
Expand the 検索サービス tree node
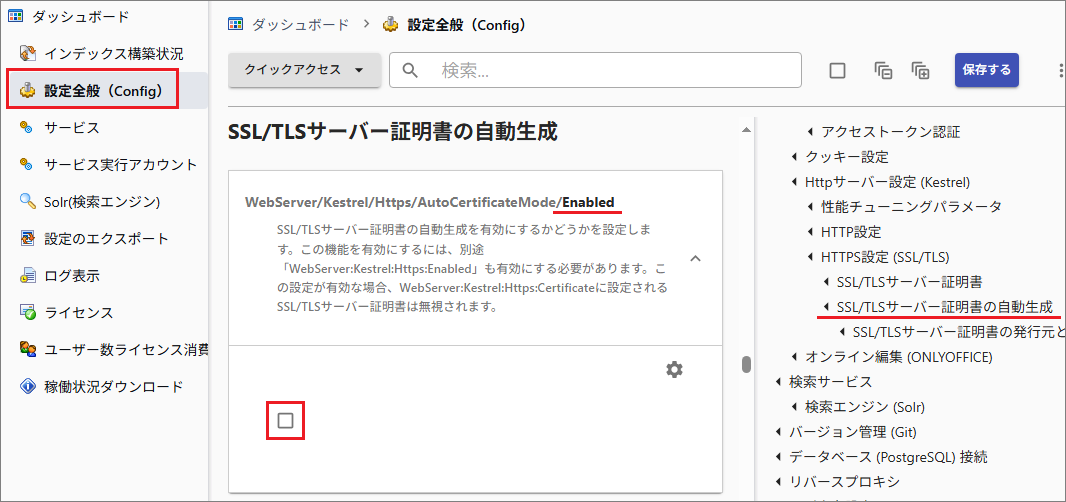[779, 382]
